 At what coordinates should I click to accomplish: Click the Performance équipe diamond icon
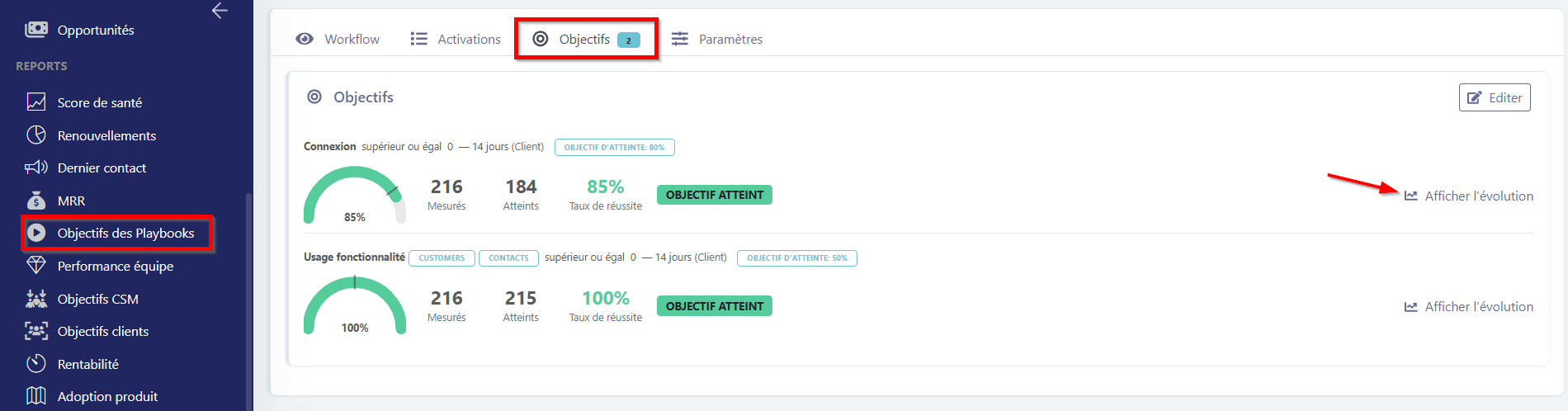36,266
